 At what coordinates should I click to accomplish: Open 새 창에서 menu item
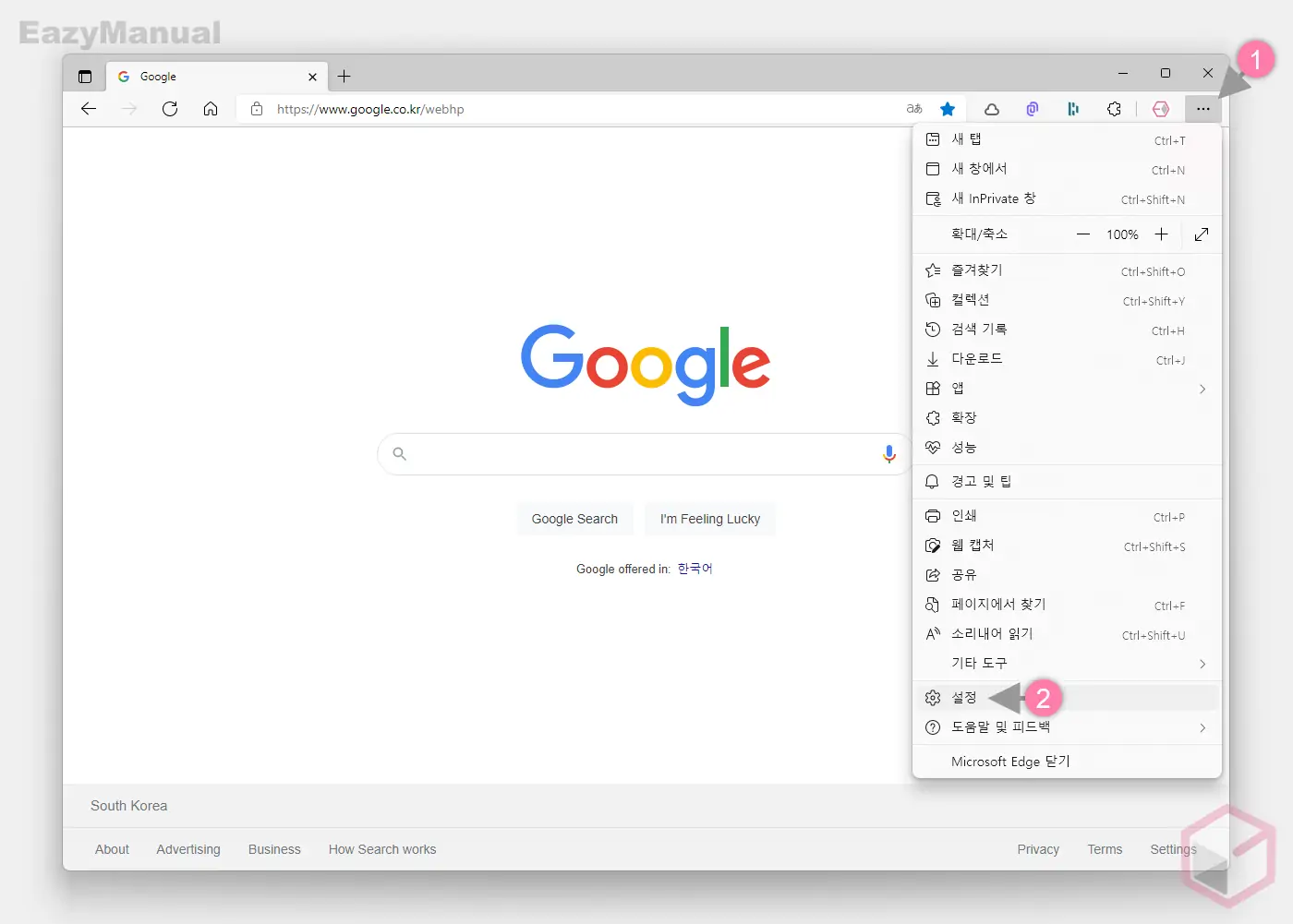coord(1067,169)
